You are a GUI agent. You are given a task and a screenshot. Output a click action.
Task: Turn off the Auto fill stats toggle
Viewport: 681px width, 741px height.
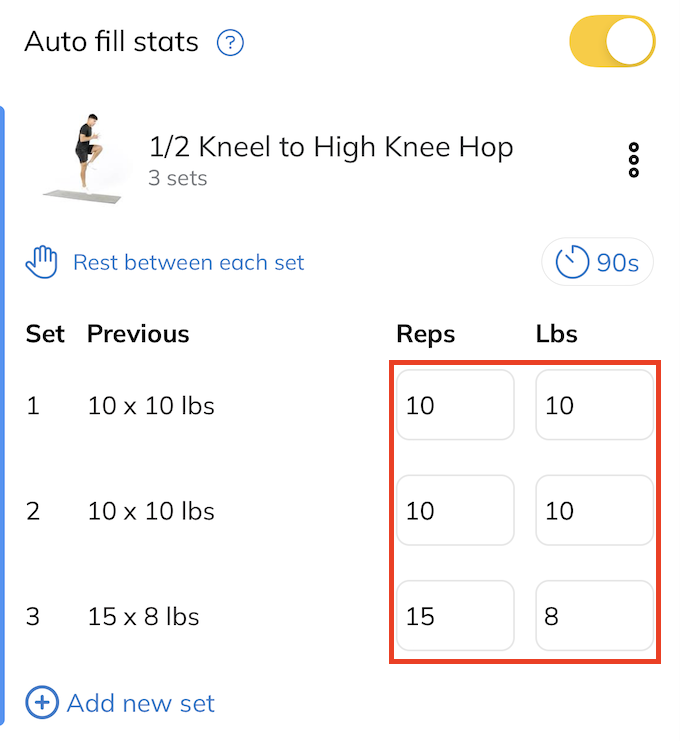tap(612, 42)
